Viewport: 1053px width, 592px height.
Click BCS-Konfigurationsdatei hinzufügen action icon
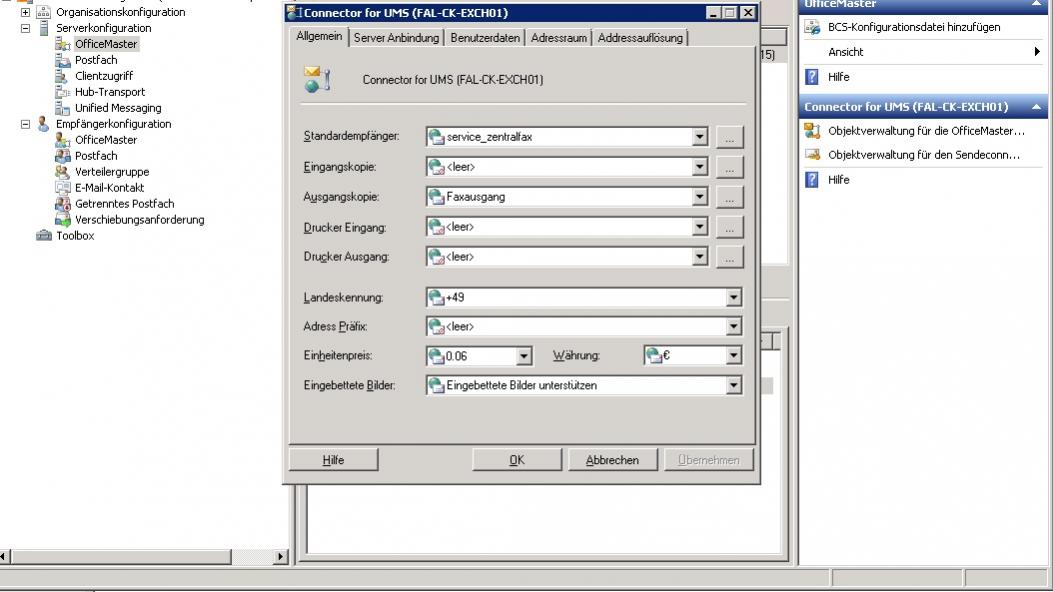coord(813,28)
